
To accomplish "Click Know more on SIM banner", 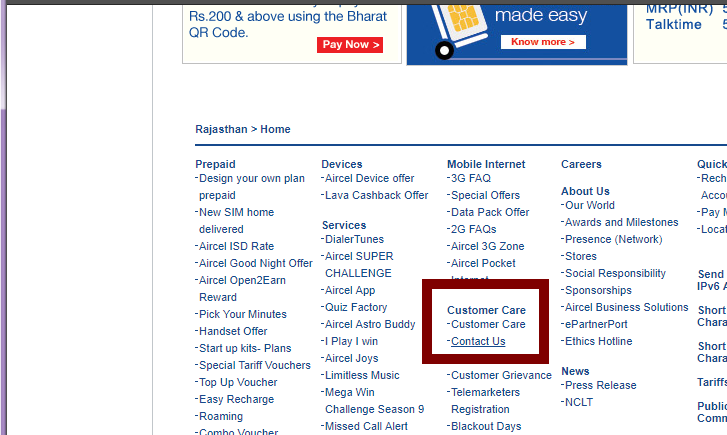I will 543,42.
